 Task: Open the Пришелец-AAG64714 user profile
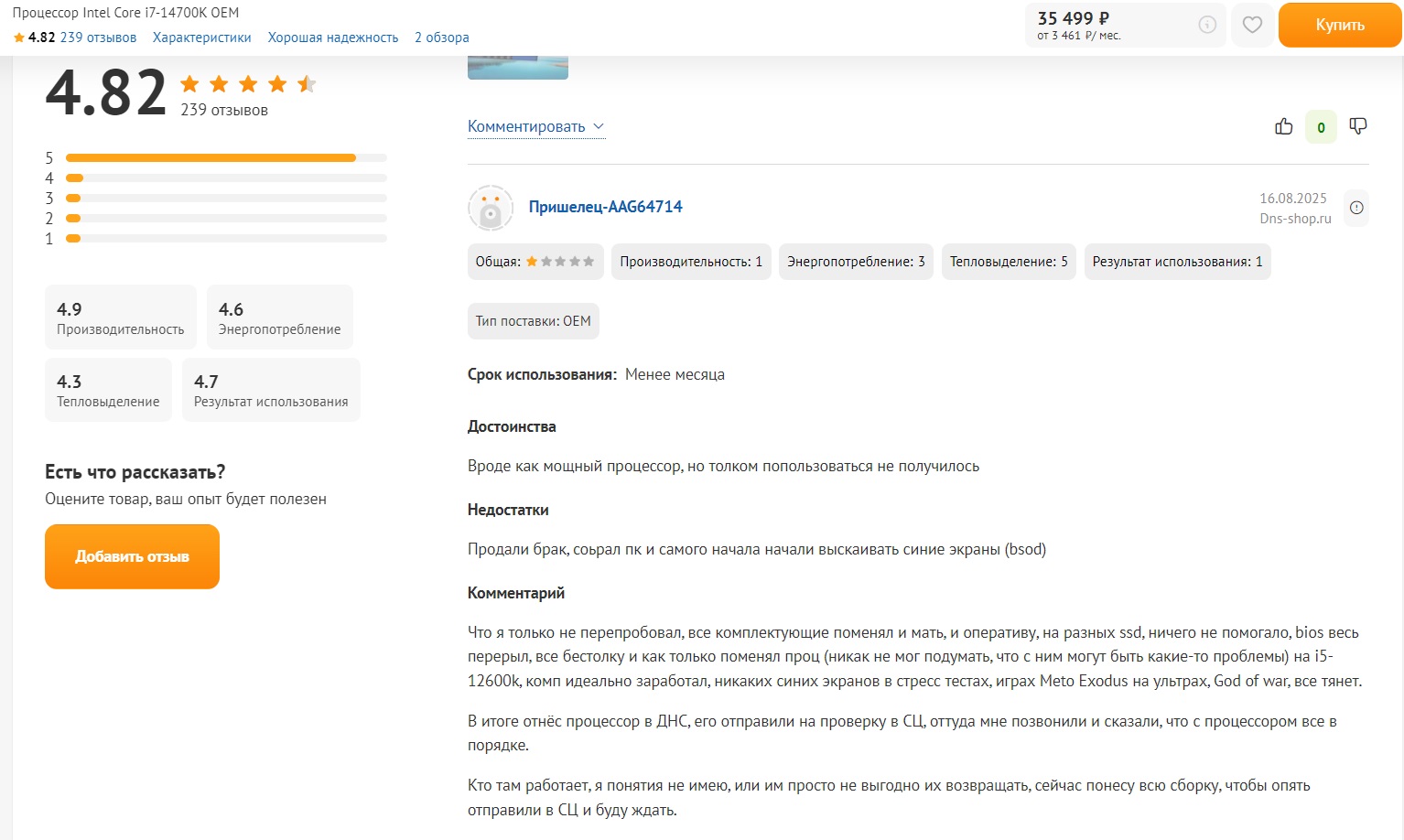tap(606, 207)
